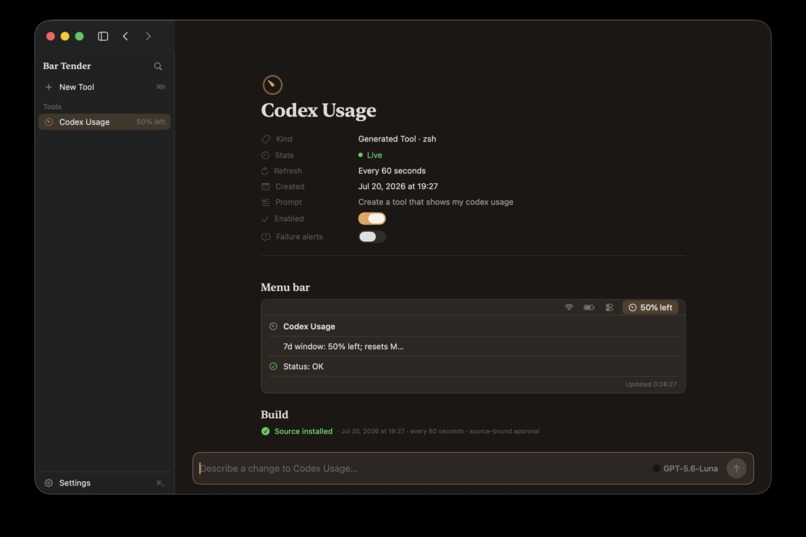The height and width of the screenshot is (537, 806).
Task: Click the battery icon in menu bar preview
Action: pos(589,307)
